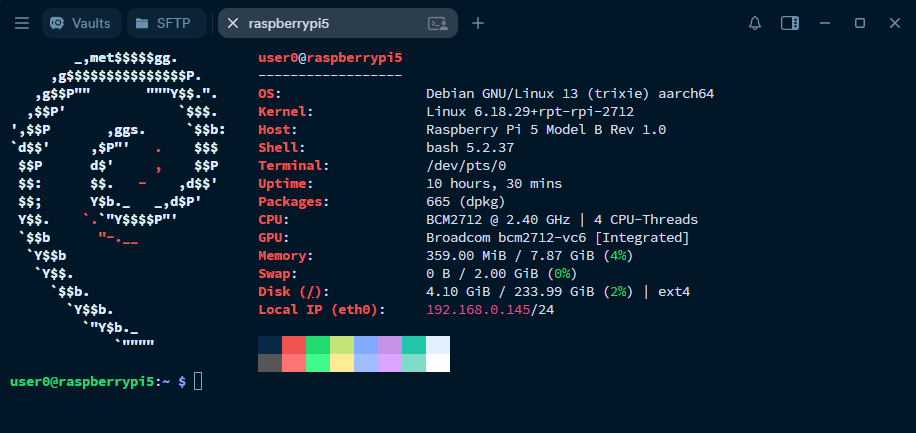
Task: Click the disk usage '4.10 GiB / 233.99 GiB'
Action: click(x=510, y=292)
